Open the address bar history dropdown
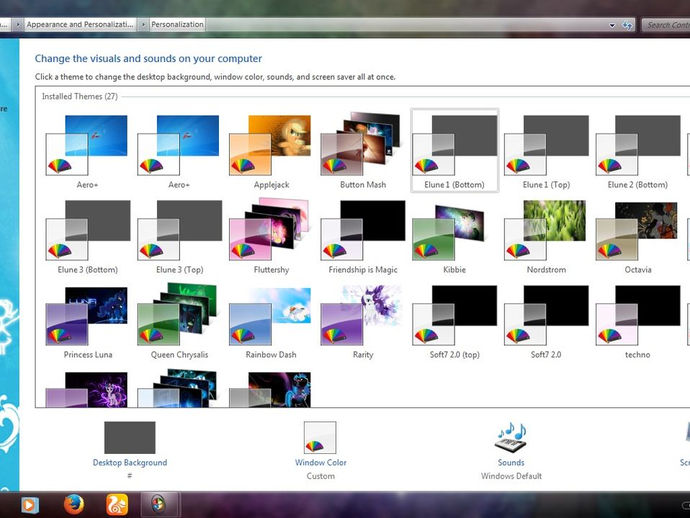 coord(612,26)
